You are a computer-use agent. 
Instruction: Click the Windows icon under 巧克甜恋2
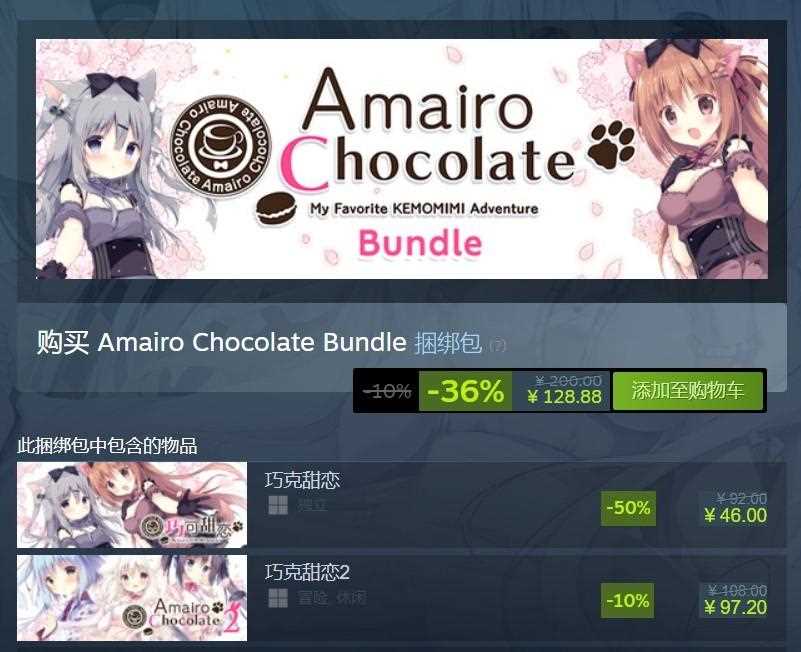pyautogui.click(x=278, y=598)
